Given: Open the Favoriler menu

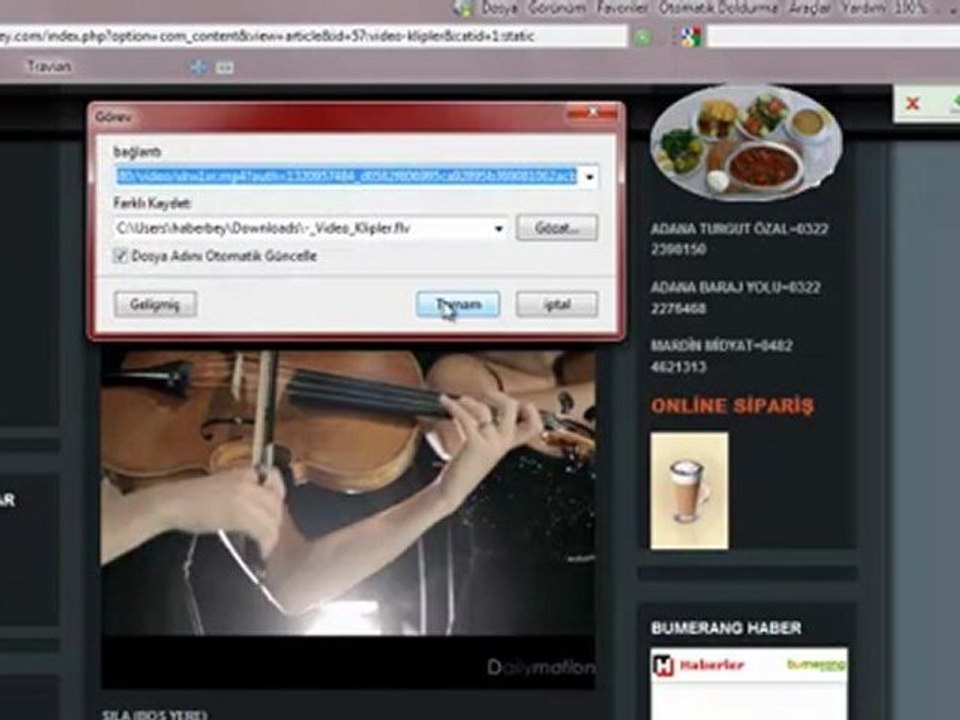Looking at the screenshot, I should [x=622, y=8].
